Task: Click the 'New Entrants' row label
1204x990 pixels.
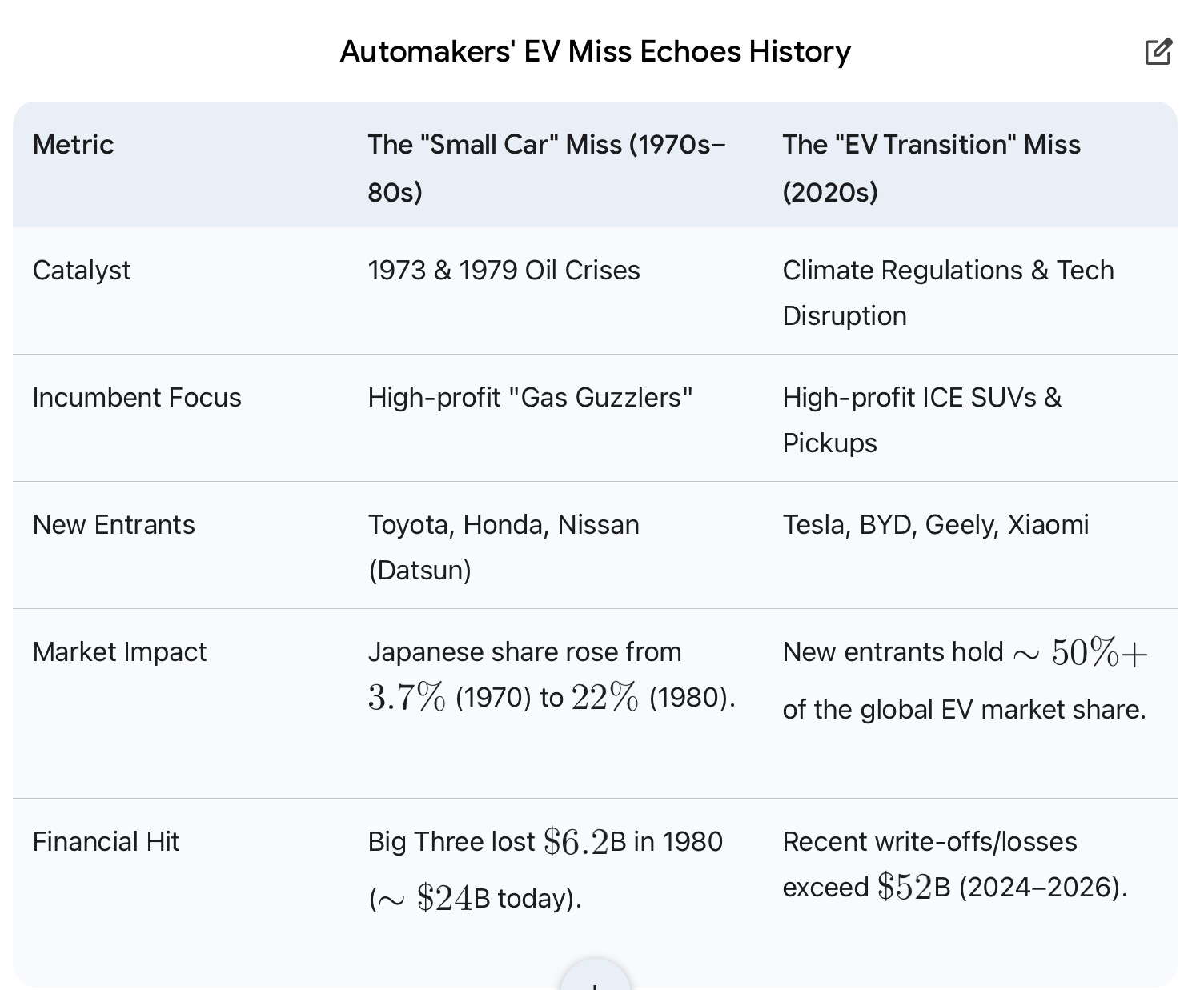Action: click(114, 525)
